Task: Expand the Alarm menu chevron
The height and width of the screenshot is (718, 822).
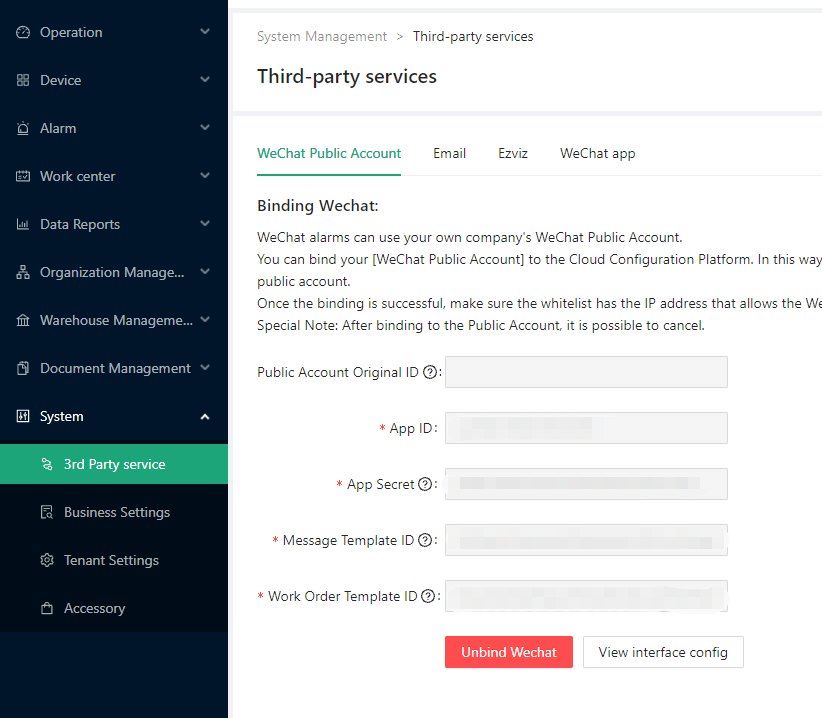Action: (205, 128)
